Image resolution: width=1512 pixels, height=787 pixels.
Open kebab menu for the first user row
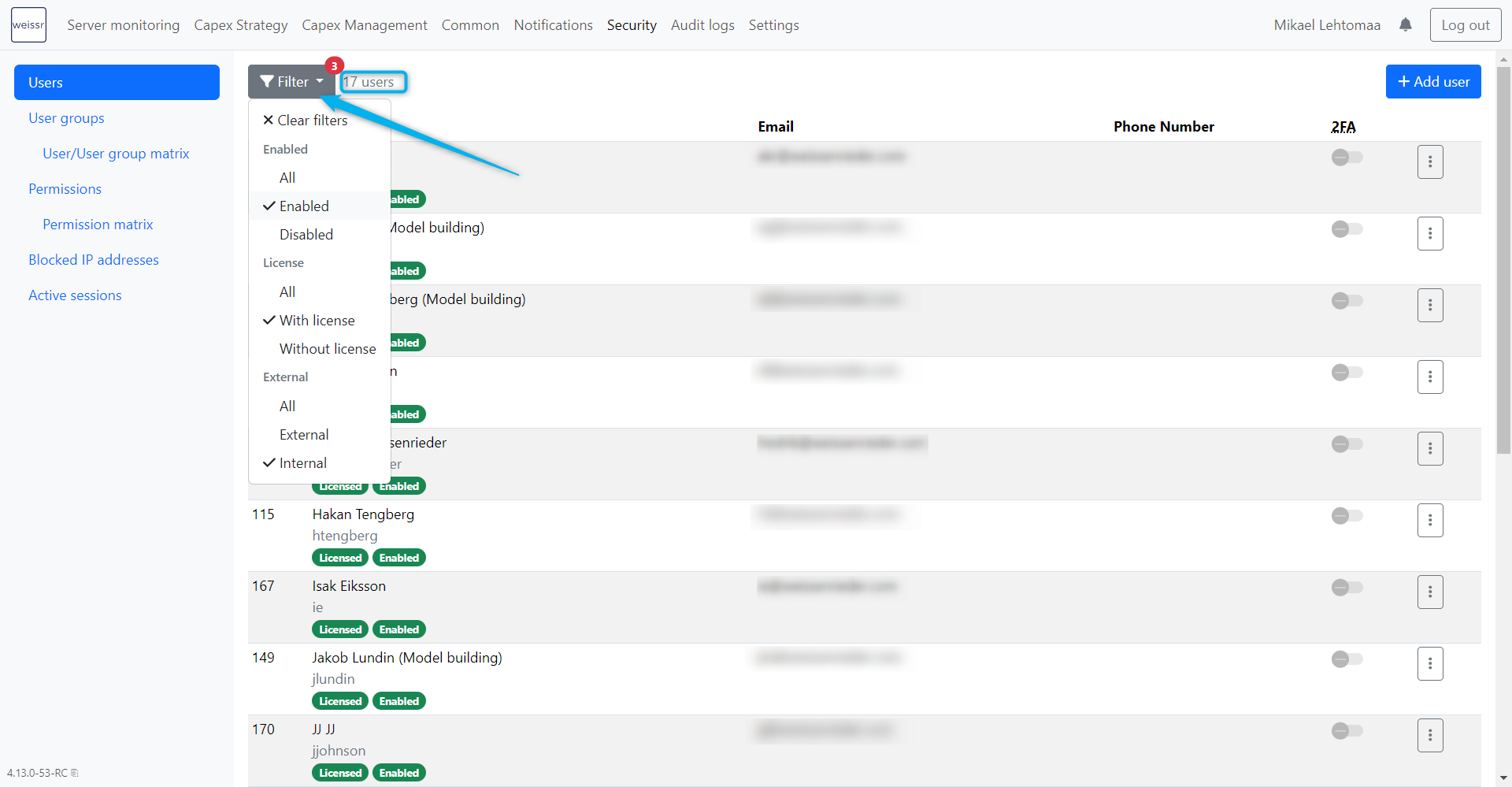[x=1430, y=161]
